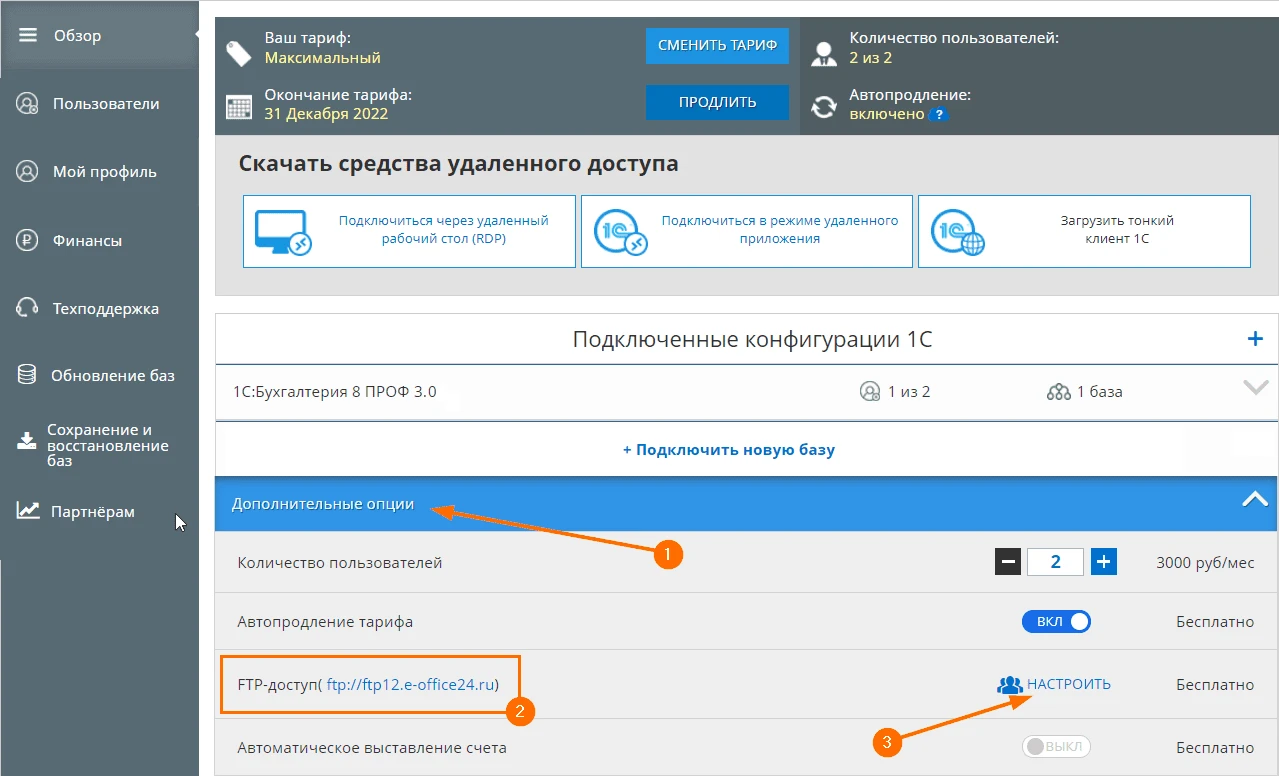Screen dimensions: 1279x776
Task: Click the ruble icon for Финансы
Action: coord(27,240)
